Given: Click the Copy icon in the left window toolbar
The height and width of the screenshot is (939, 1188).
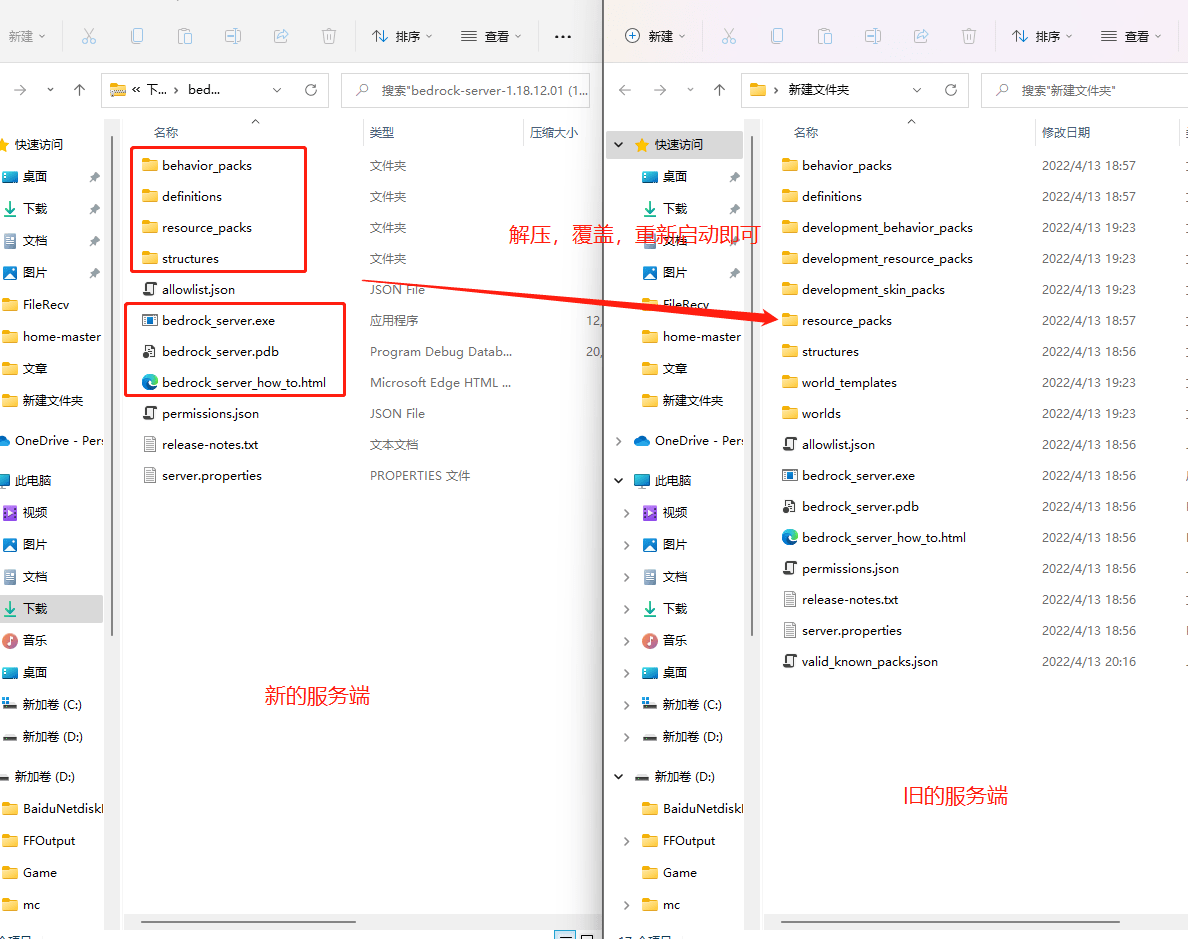Looking at the screenshot, I should tap(136, 36).
